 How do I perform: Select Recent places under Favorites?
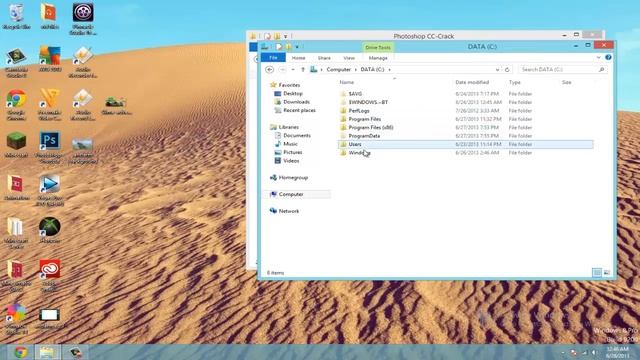click(299, 110)
